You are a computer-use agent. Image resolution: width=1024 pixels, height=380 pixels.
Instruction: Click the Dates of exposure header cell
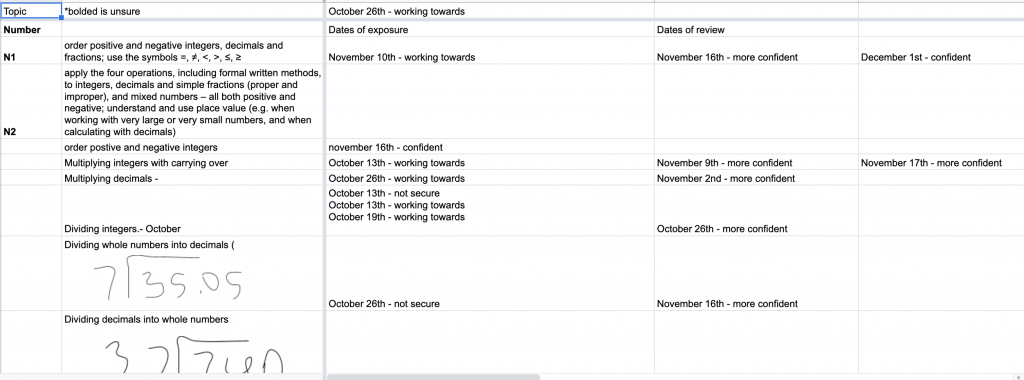pyautogui.click(x=490, y=29)
